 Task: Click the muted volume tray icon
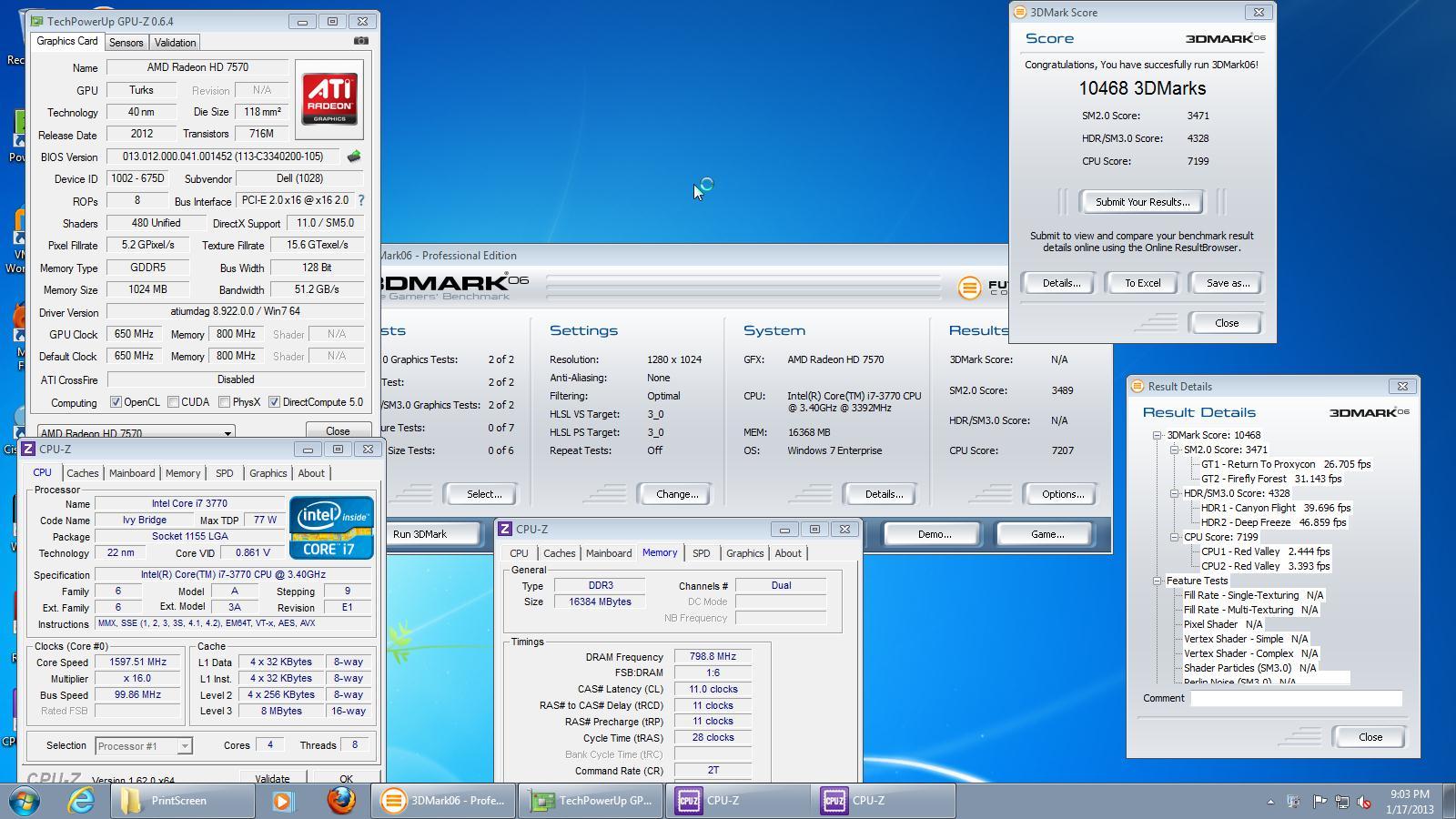1364,802
